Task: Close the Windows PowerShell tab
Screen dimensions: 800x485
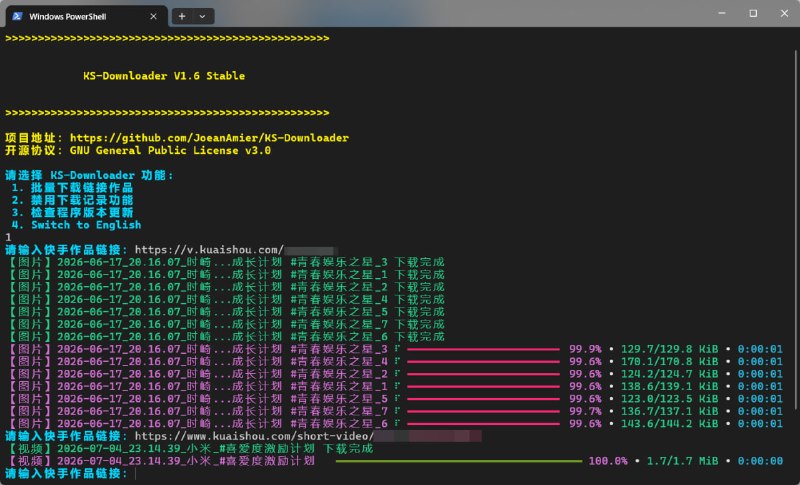Action: point(153,16)
